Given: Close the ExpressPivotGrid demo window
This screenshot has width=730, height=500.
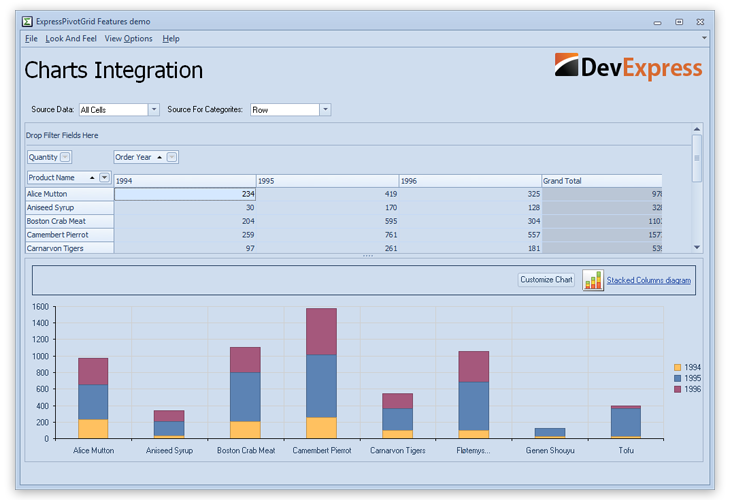Looking at the screenshot, I should click(700, 22).
